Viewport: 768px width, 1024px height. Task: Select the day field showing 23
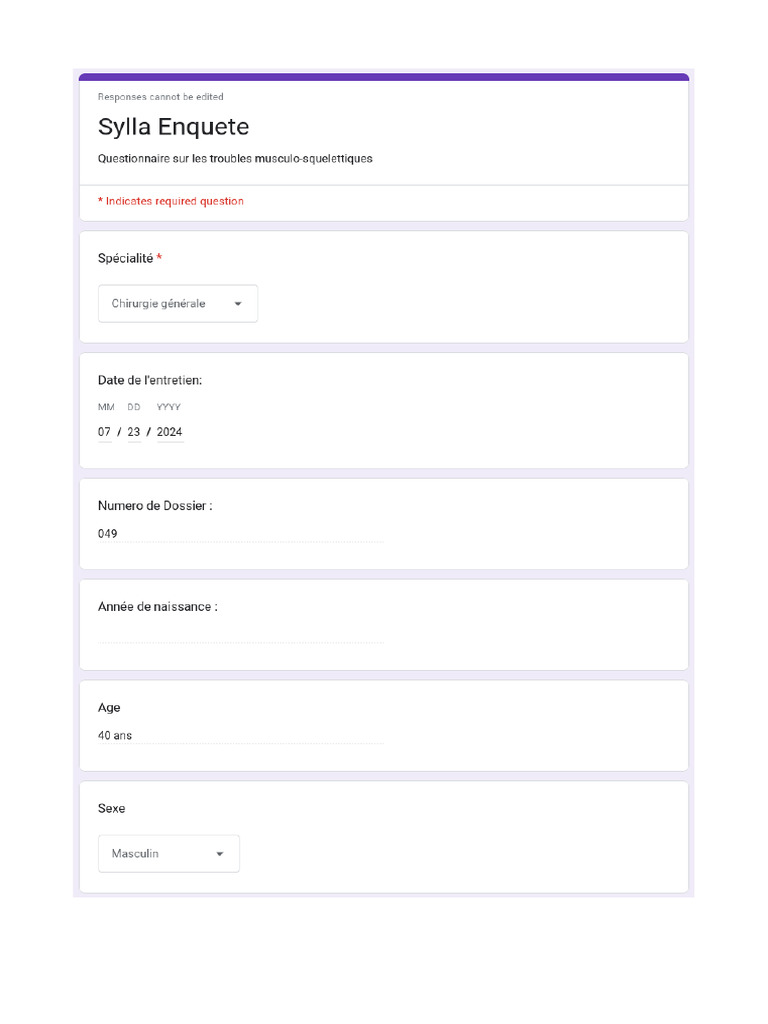(x=134, y=432)
